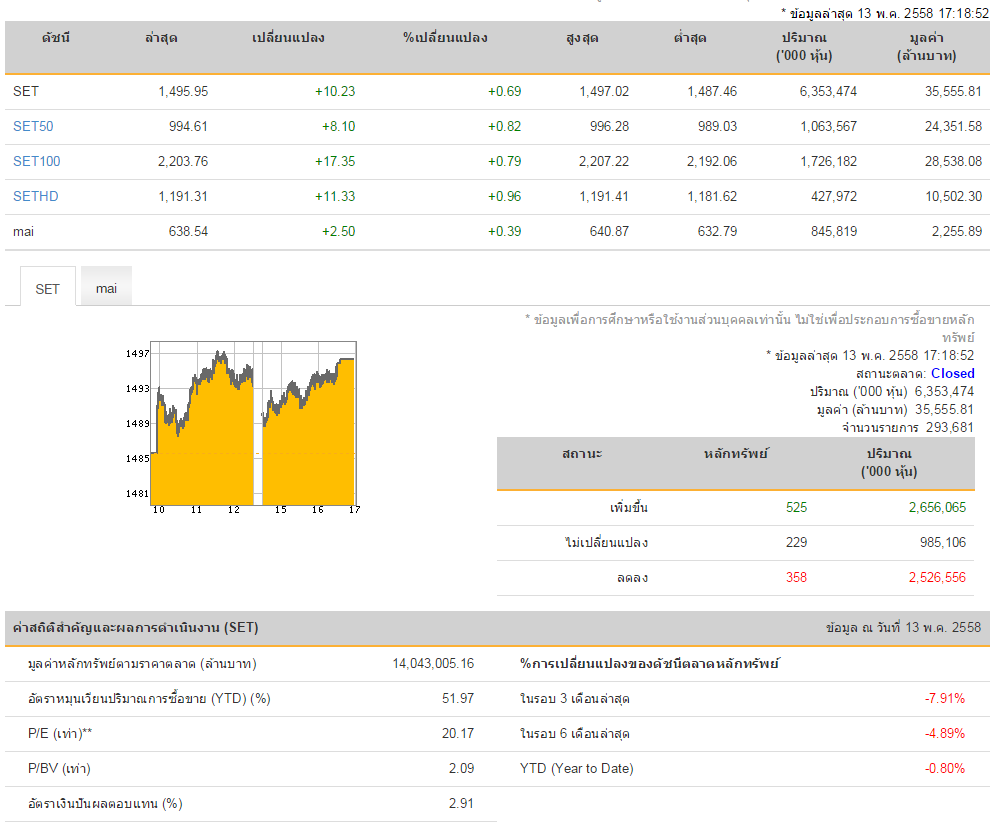Select the SET percent change +0.69

504,92
